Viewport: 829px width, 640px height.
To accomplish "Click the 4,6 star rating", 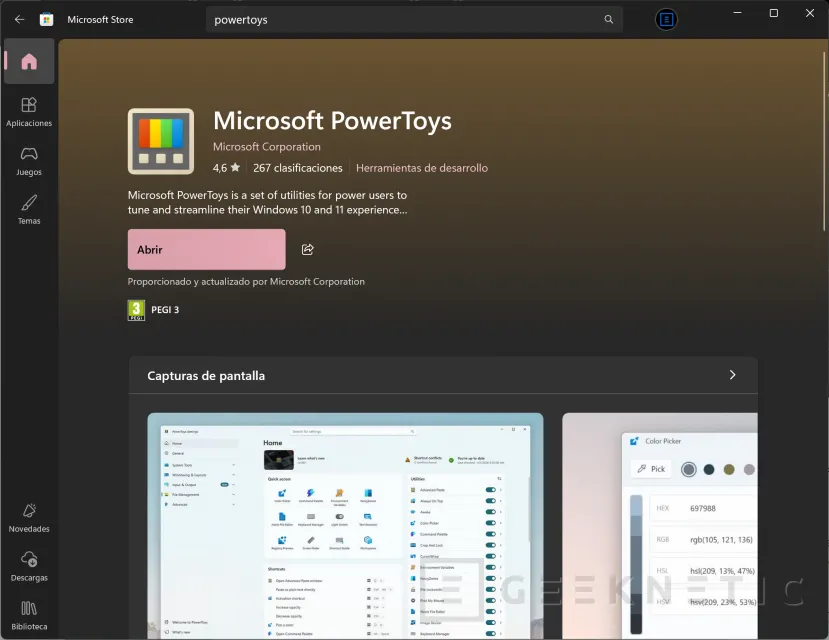I will point(226,168).
